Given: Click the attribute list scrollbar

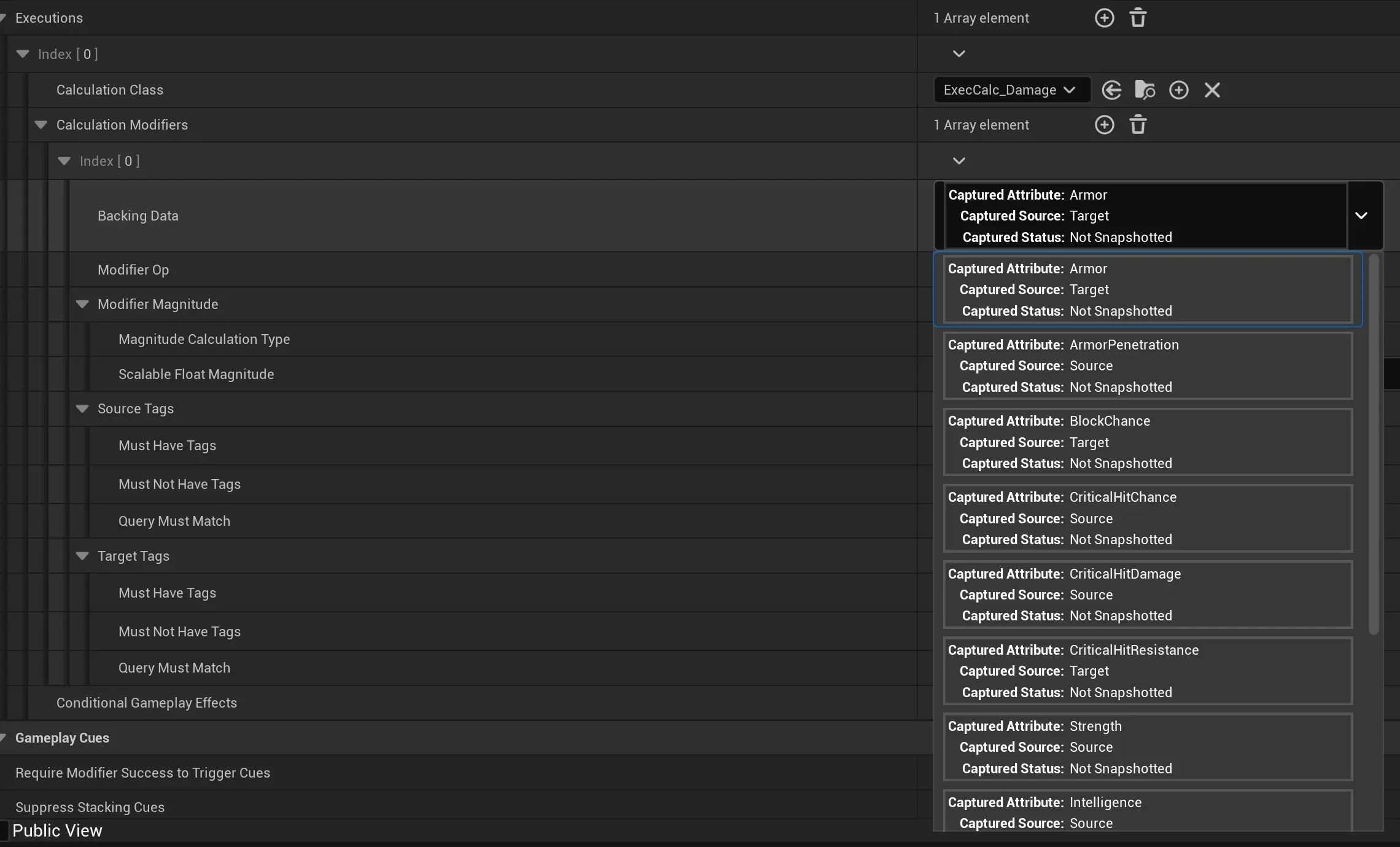Looking at the screenshot, I should coord(1374,442).
